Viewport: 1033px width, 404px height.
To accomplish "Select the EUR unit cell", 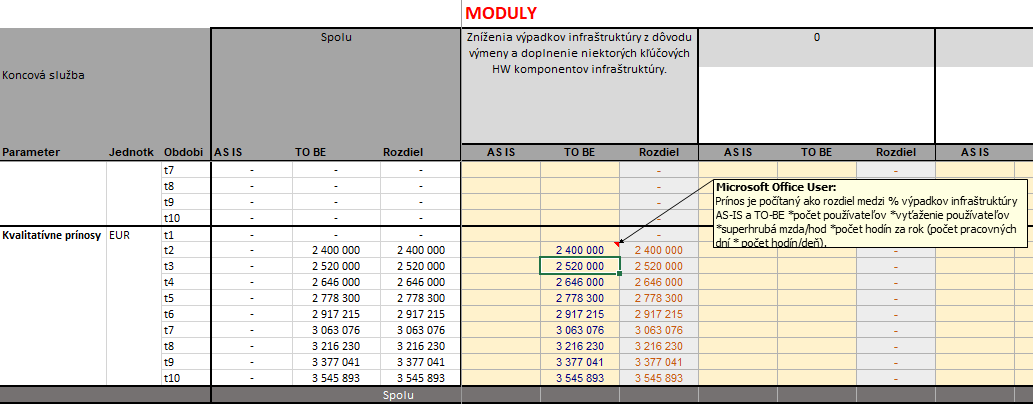I will (134, 234).
